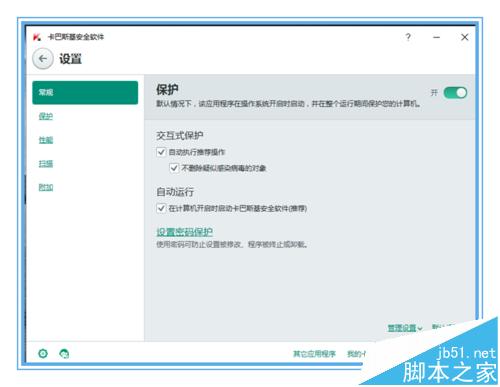Click the 开 label beside the switch
500x387 pixels.
coord(434,93)
